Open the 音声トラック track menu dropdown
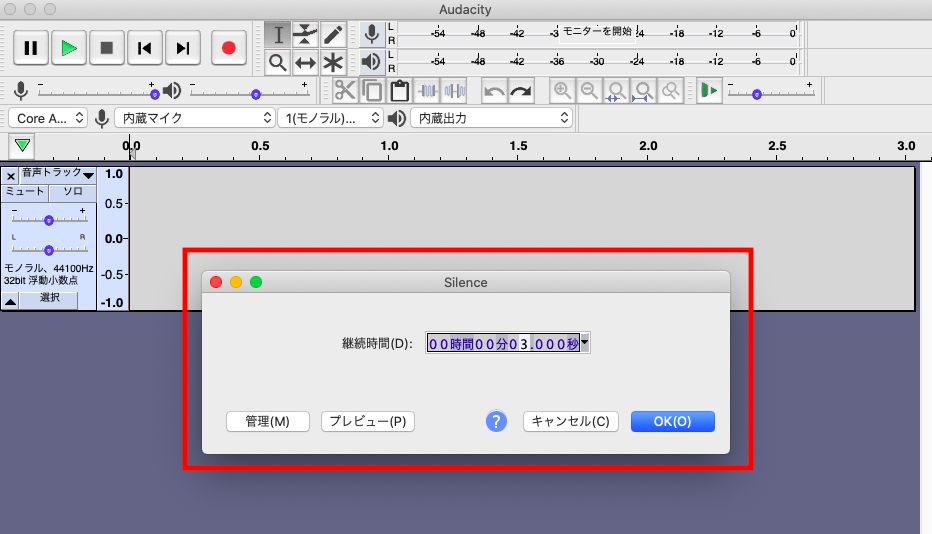The width and height of the screenshot is (932, 534). tap(58, 175)
